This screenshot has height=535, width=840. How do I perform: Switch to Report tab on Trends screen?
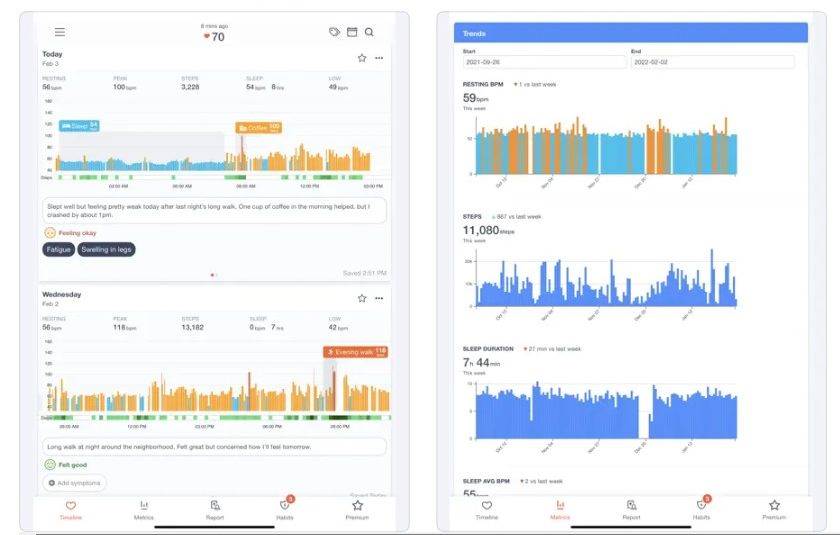pyautogui.click(x=631, y=508)
